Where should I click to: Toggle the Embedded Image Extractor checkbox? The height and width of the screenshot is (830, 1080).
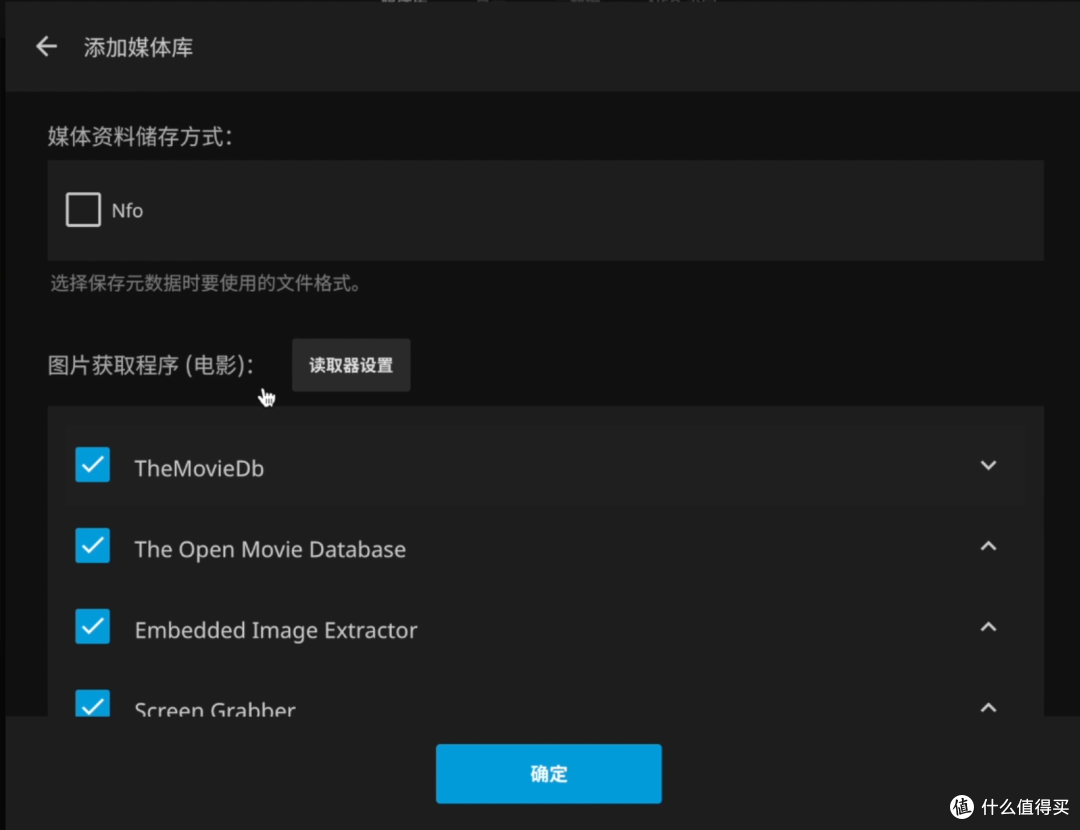[92, 627]
